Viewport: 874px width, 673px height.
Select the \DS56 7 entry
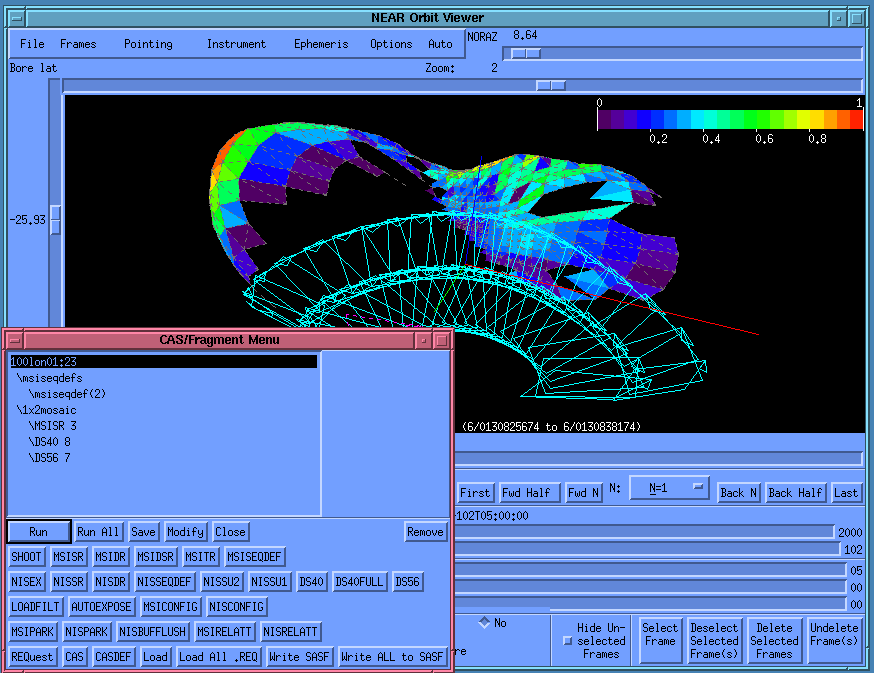(50, 458)
